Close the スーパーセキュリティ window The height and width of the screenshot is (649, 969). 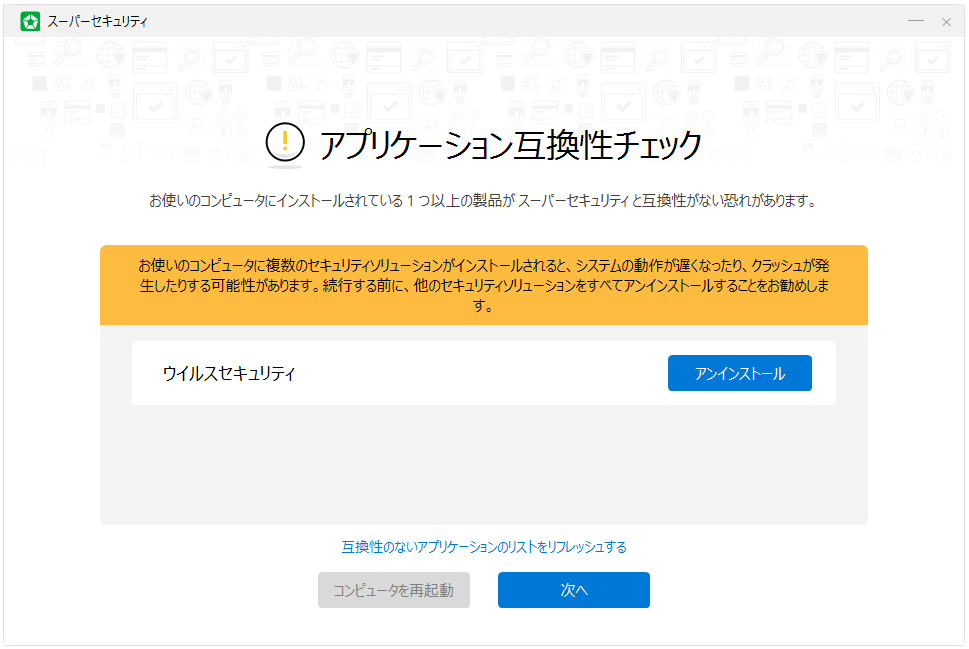[x=946, y=22]
